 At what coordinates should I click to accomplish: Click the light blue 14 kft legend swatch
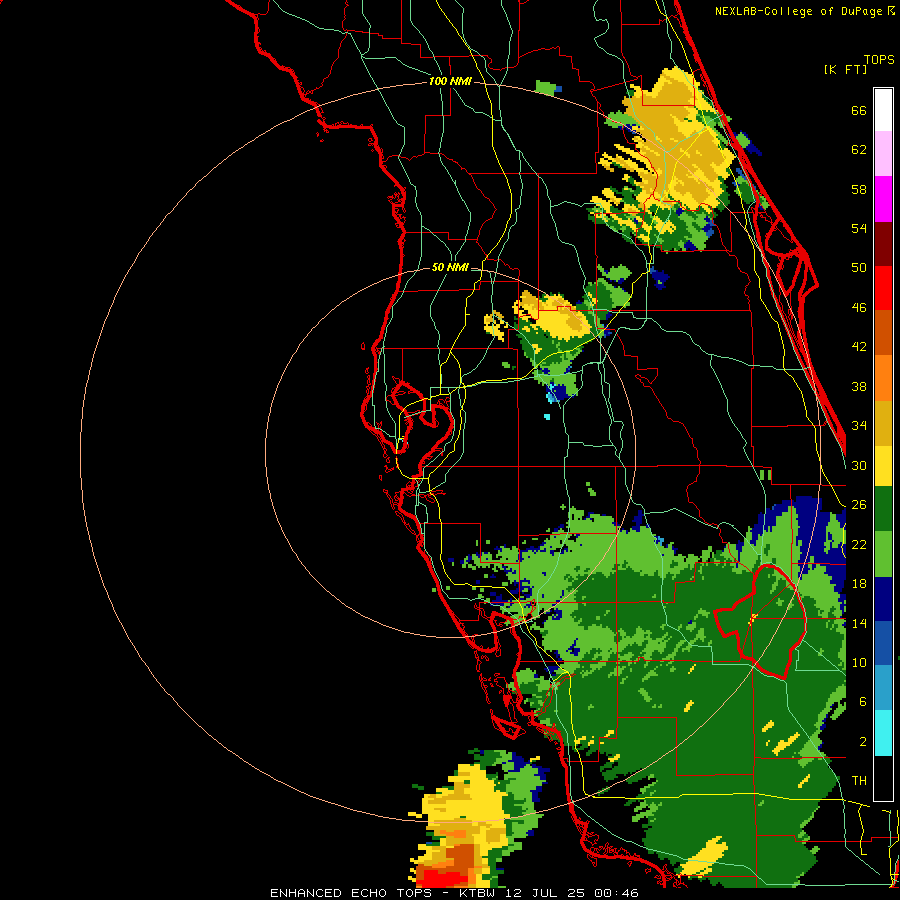pos(883,688)
